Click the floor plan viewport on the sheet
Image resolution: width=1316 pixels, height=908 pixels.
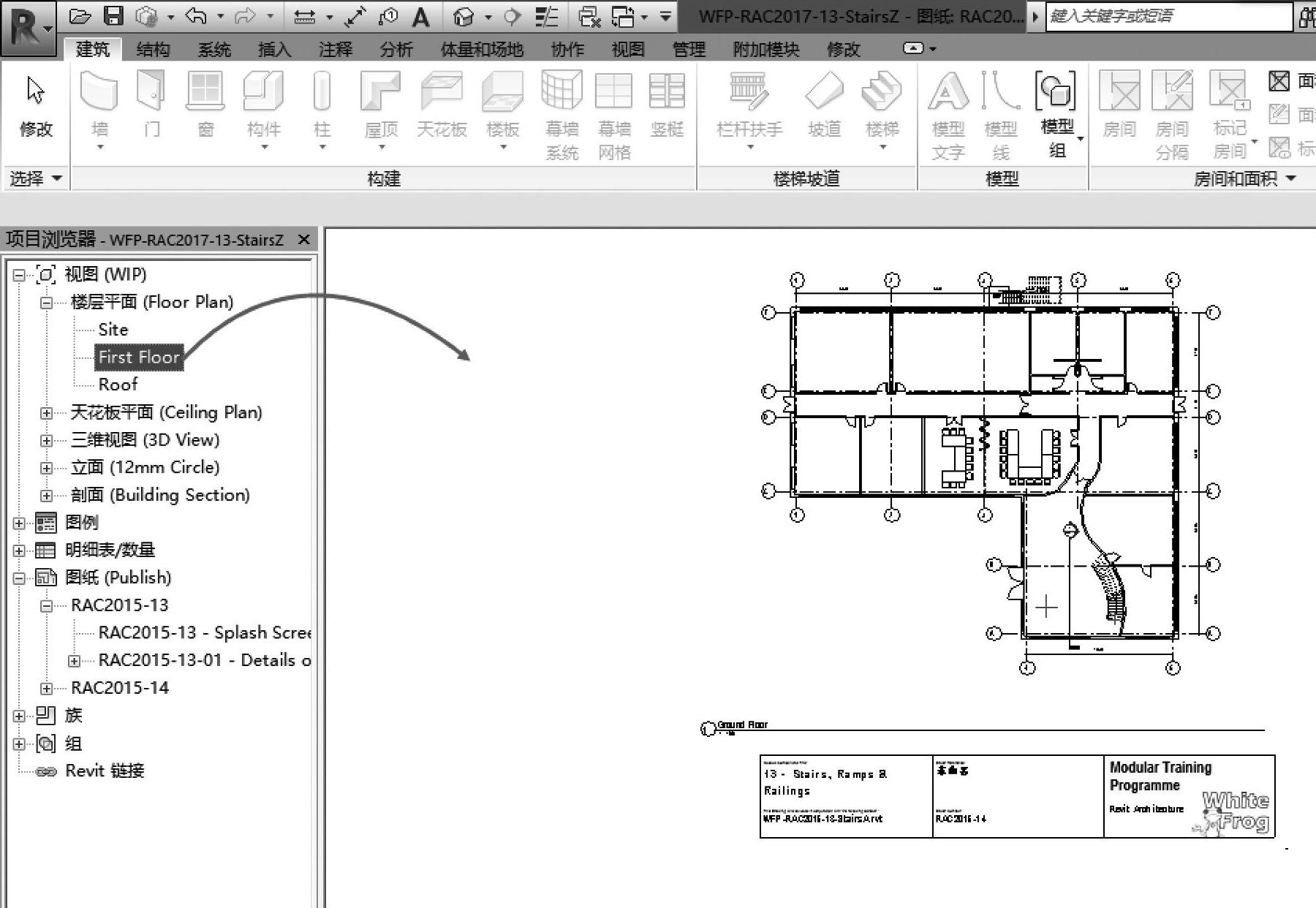click(x=991, y=474)
